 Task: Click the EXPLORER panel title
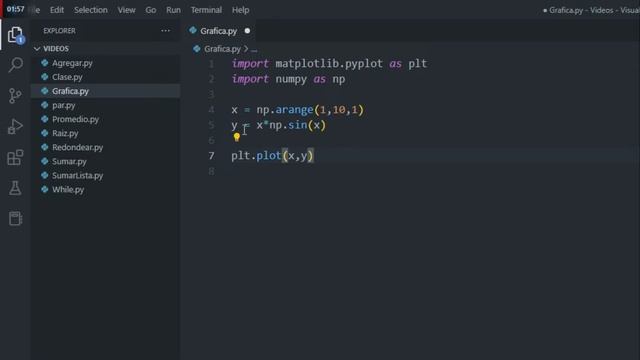[x=60, y=31]
